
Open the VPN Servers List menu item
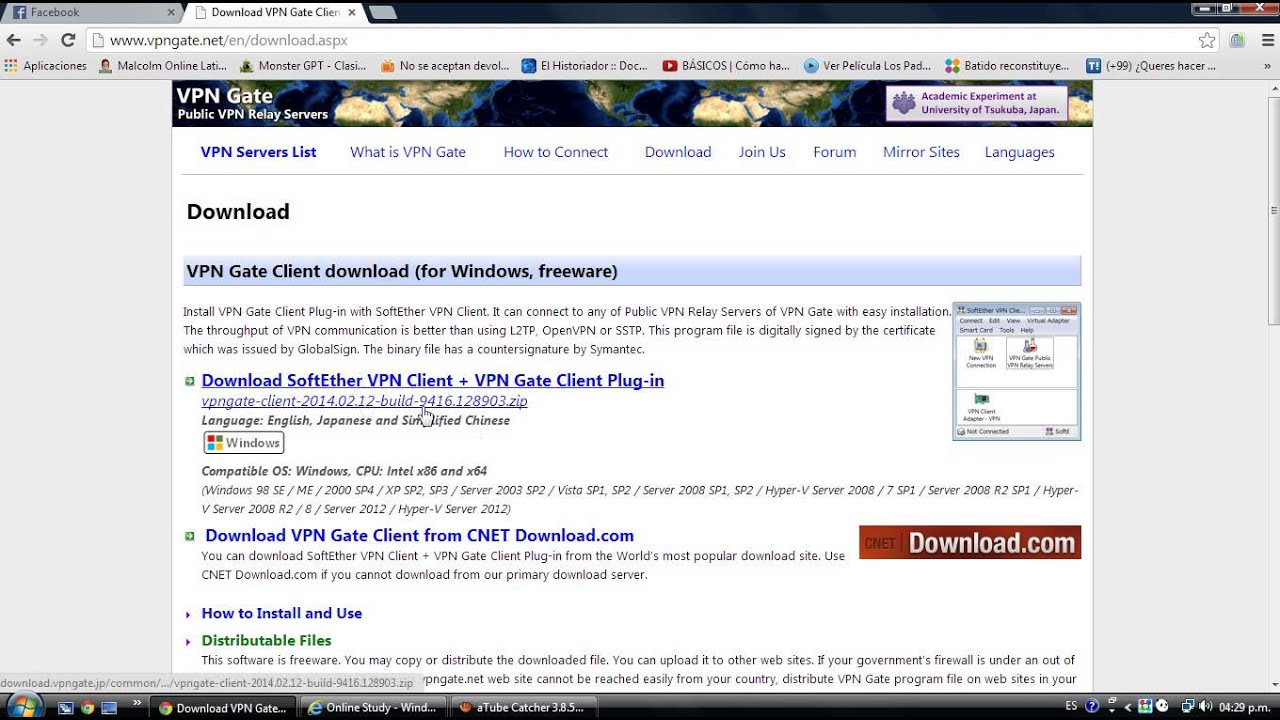[258, 152]
